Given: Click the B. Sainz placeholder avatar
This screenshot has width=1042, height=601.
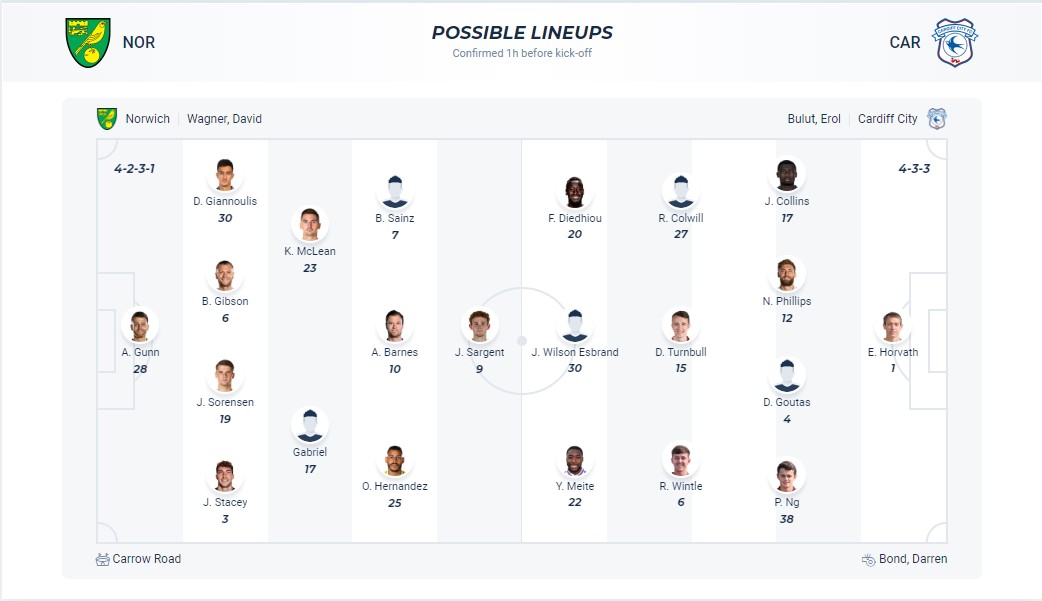Looking at the screenshot, I should click(395, 192).
